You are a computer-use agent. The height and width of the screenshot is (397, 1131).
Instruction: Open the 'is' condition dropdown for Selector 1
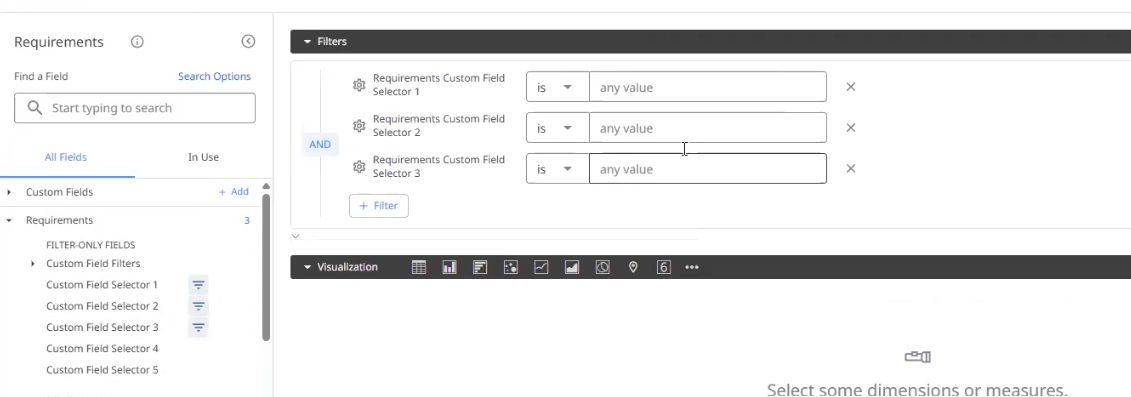point(558,87)
